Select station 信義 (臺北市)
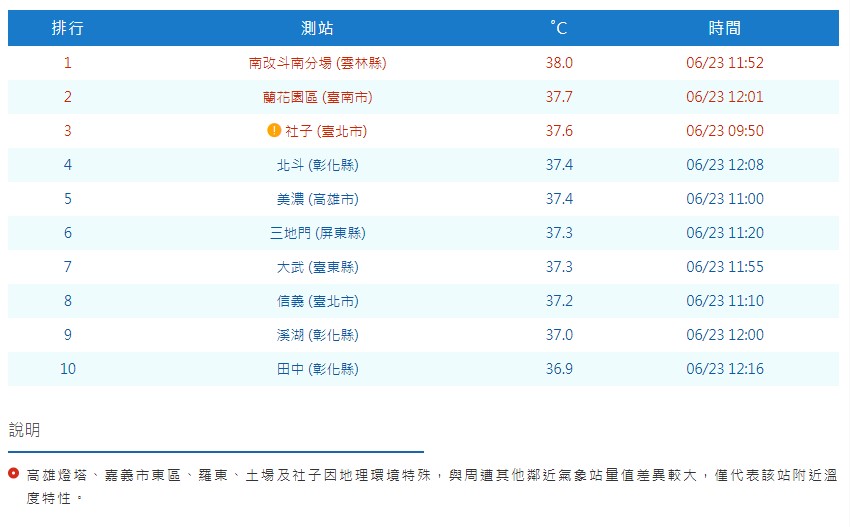This screenshot has height=527, width=851. pos(317,301)
